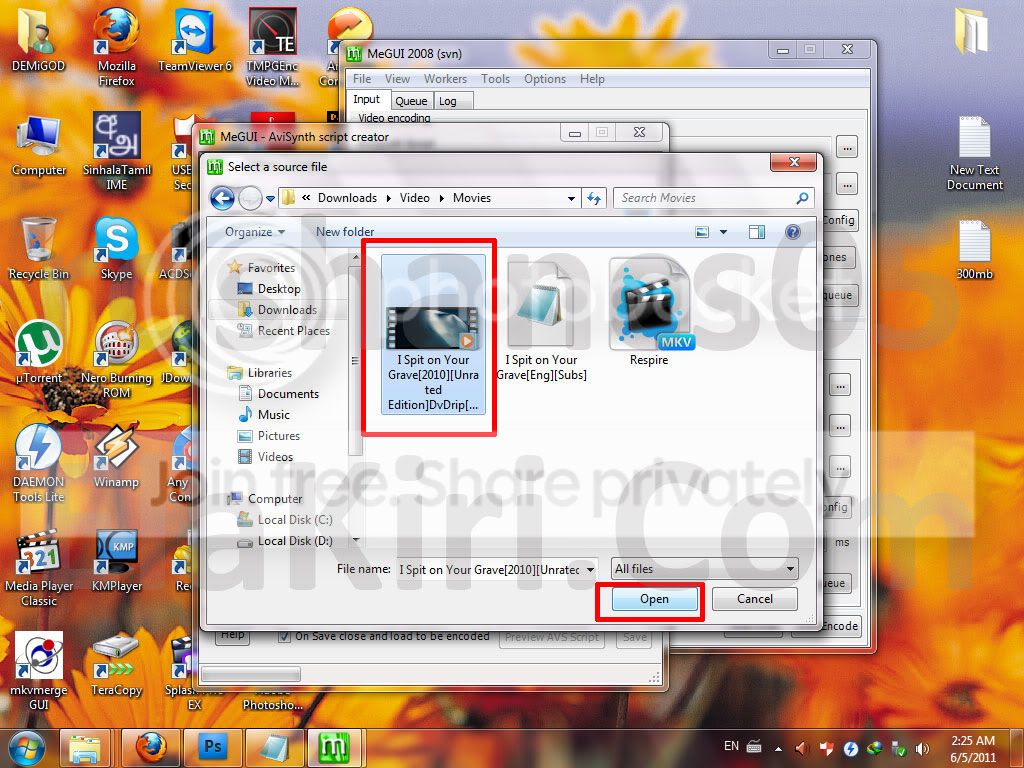Click the back arrow in file dialog
This screenshot has height=768, width=1024.
pyautogui.click(x=222, y=198)
